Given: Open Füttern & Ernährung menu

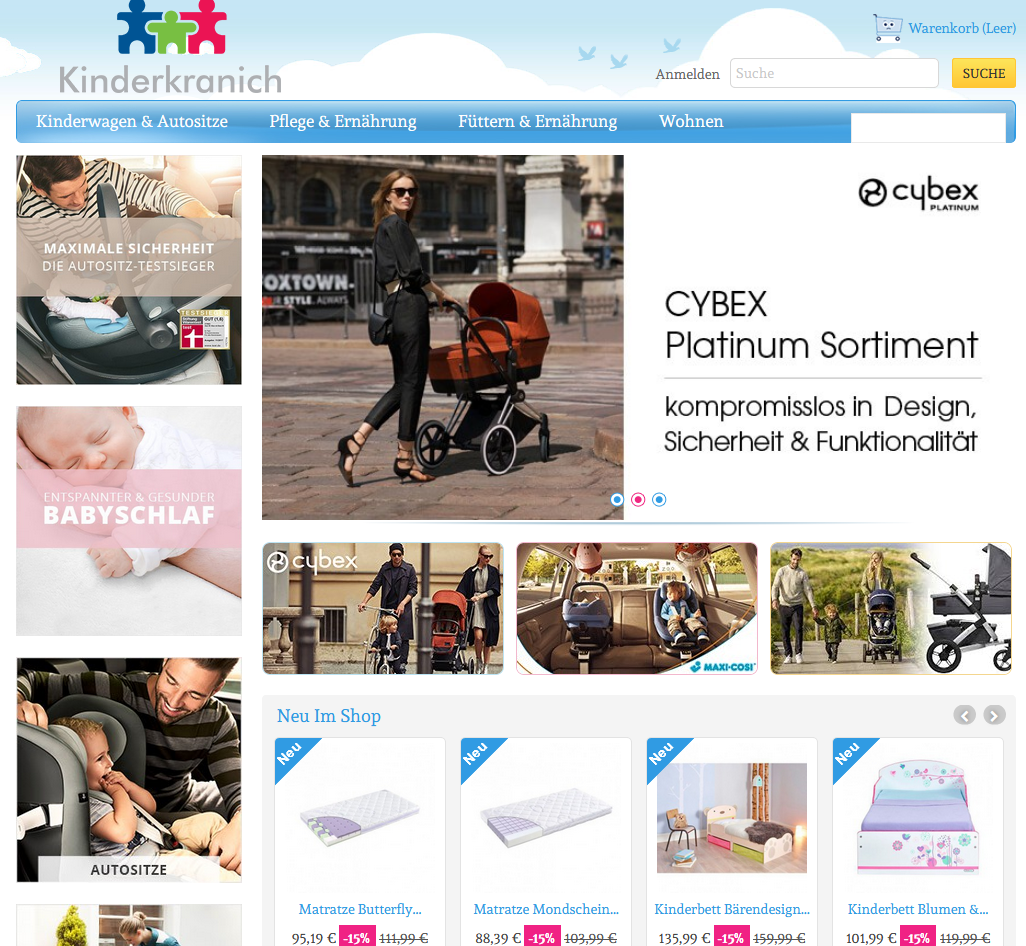Looking at the screenshot, I should (537, 122).
